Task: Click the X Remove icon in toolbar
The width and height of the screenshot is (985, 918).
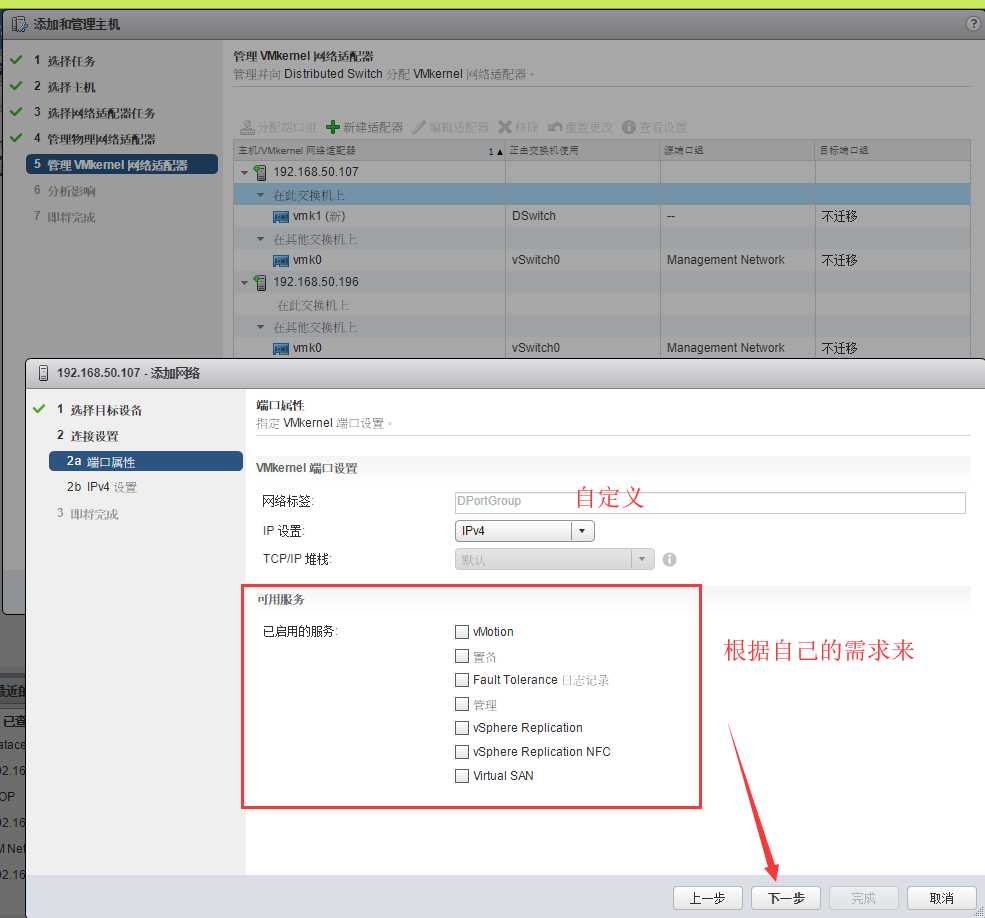Action: click(x=505, y=128)
